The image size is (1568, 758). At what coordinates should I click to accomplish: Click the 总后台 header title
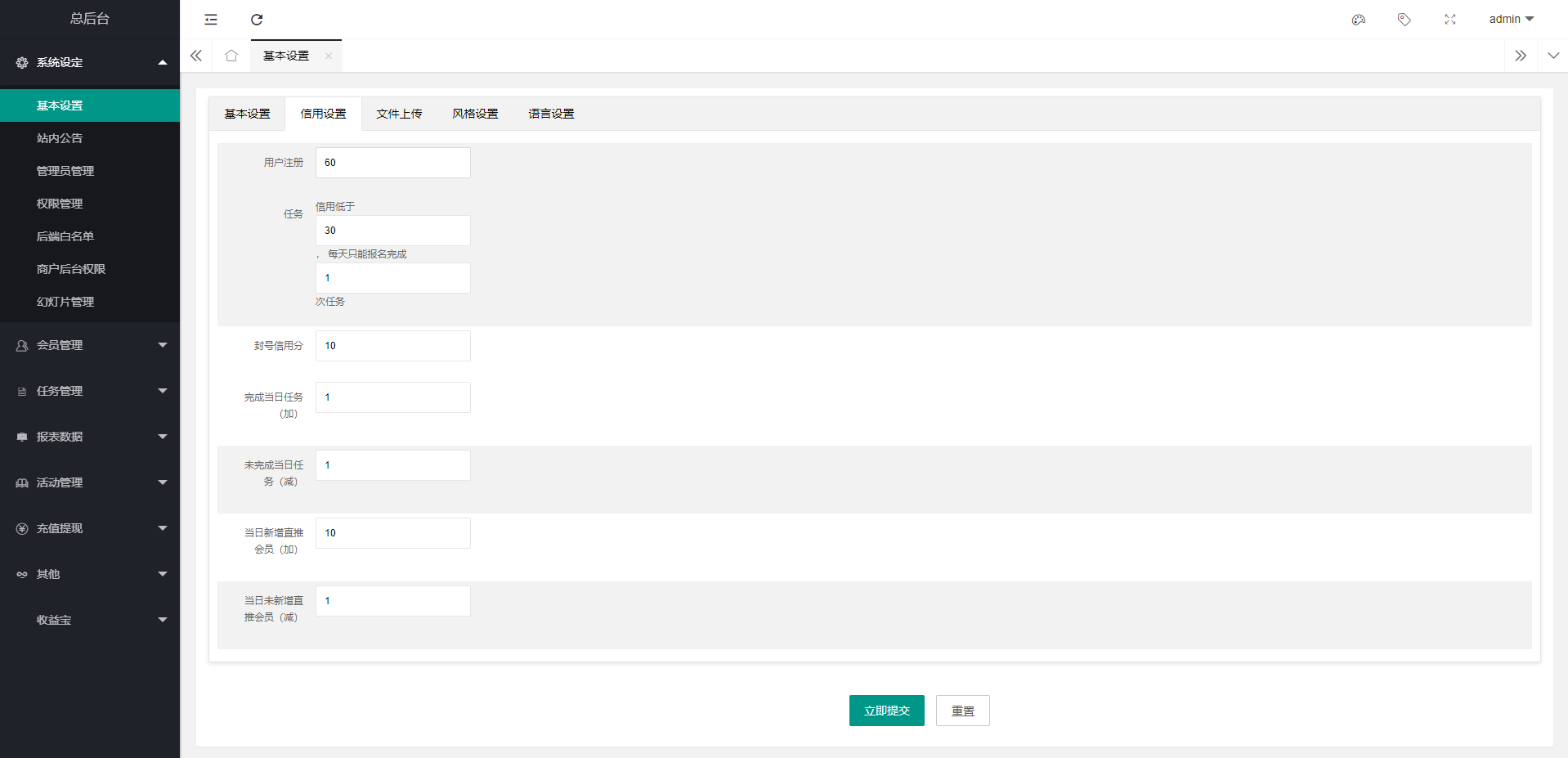tap(90, 19)
